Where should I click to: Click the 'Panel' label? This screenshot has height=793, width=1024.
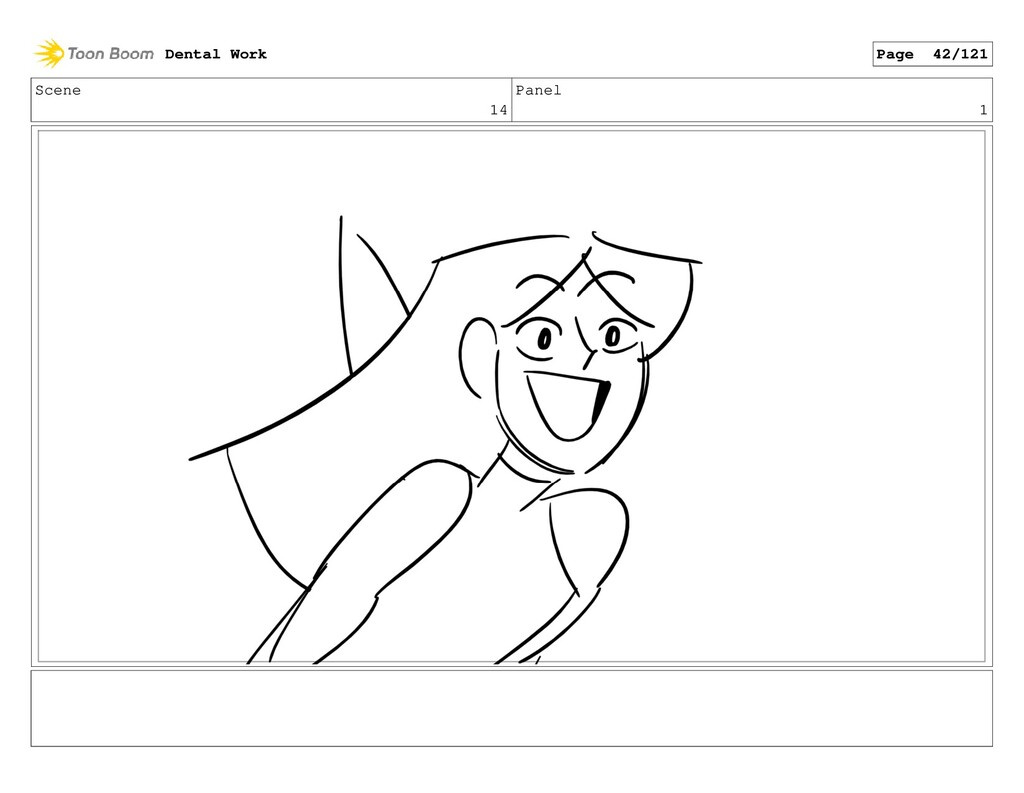point(538,90)
